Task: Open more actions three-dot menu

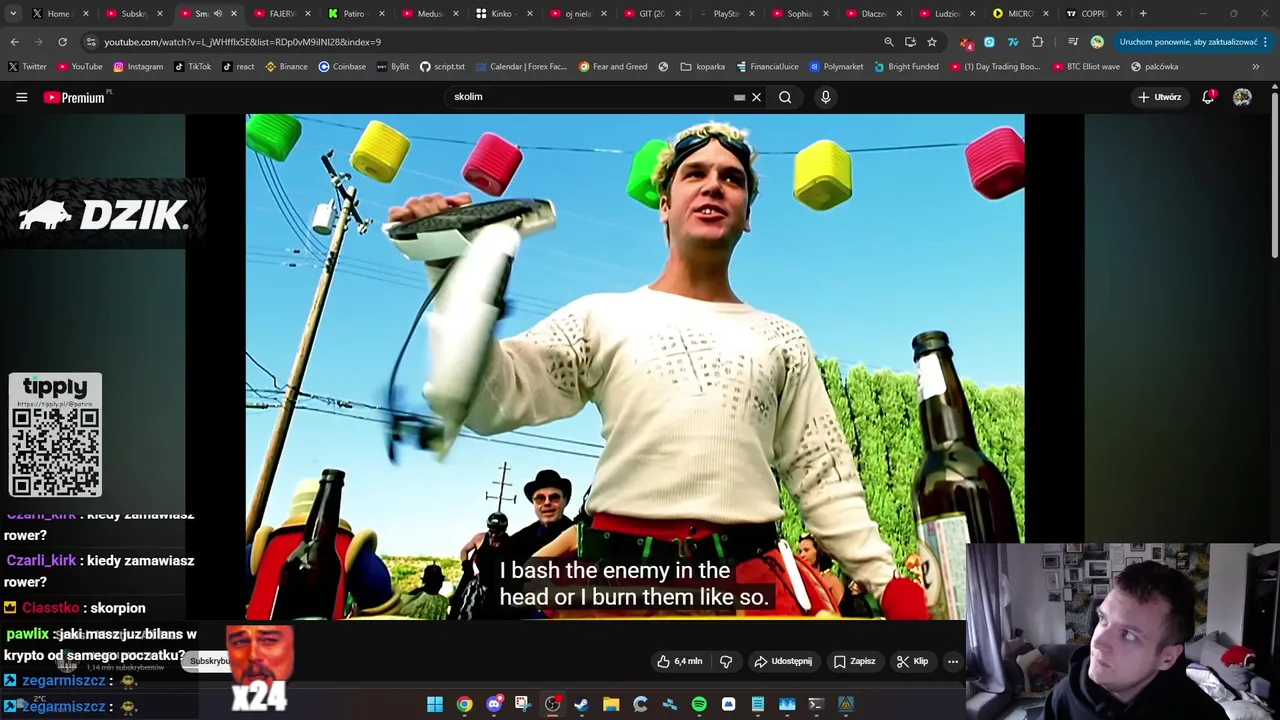Action: pos(952,661)
